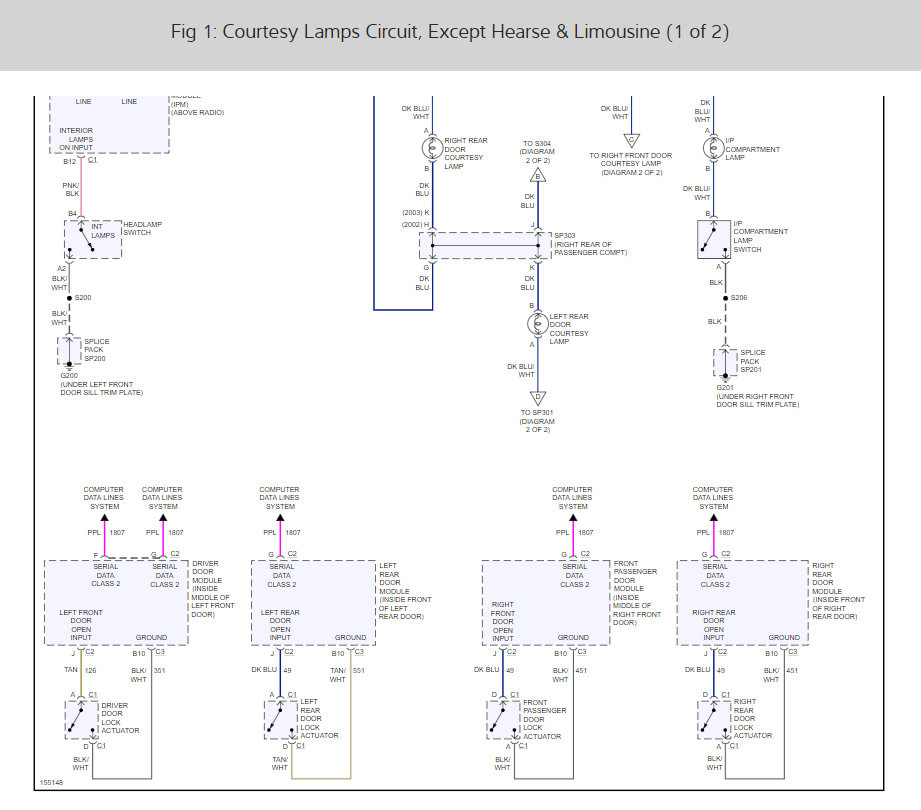Click 'INTERIOR LAMPS ON INPUT' label

coord(76,139)
